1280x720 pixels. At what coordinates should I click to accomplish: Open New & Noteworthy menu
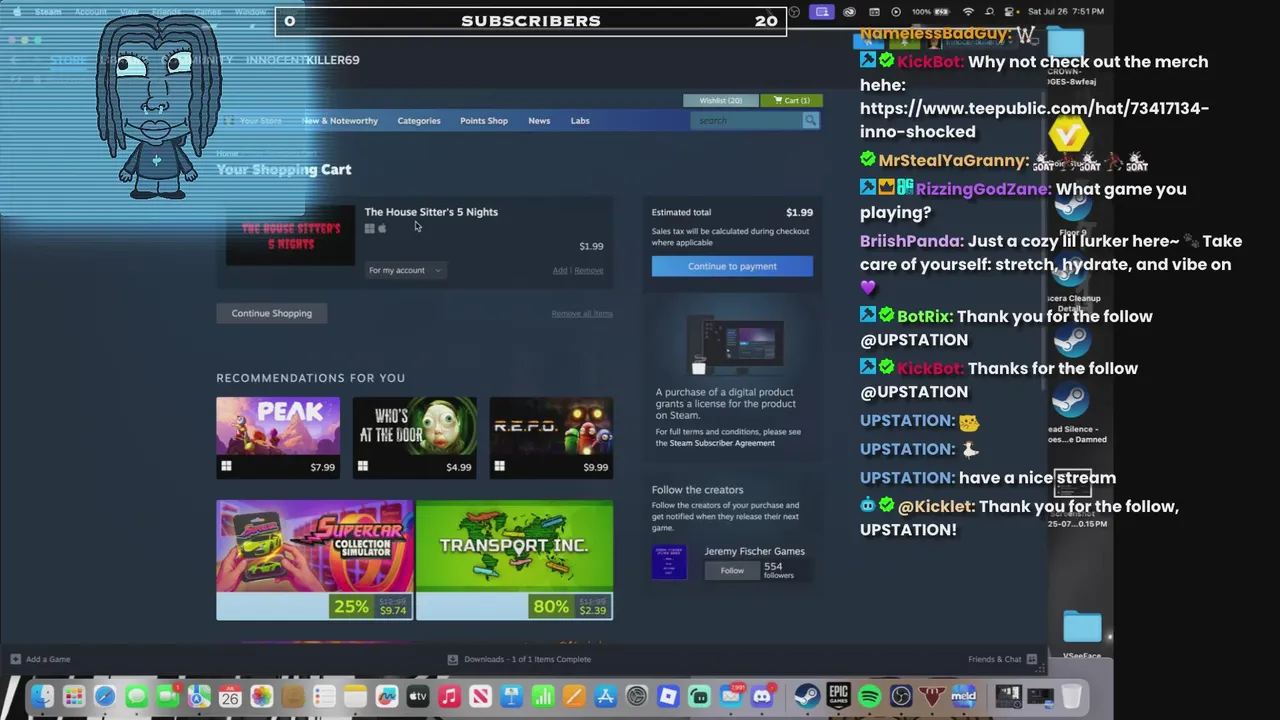pyautogui.click(x=340, y=121)
